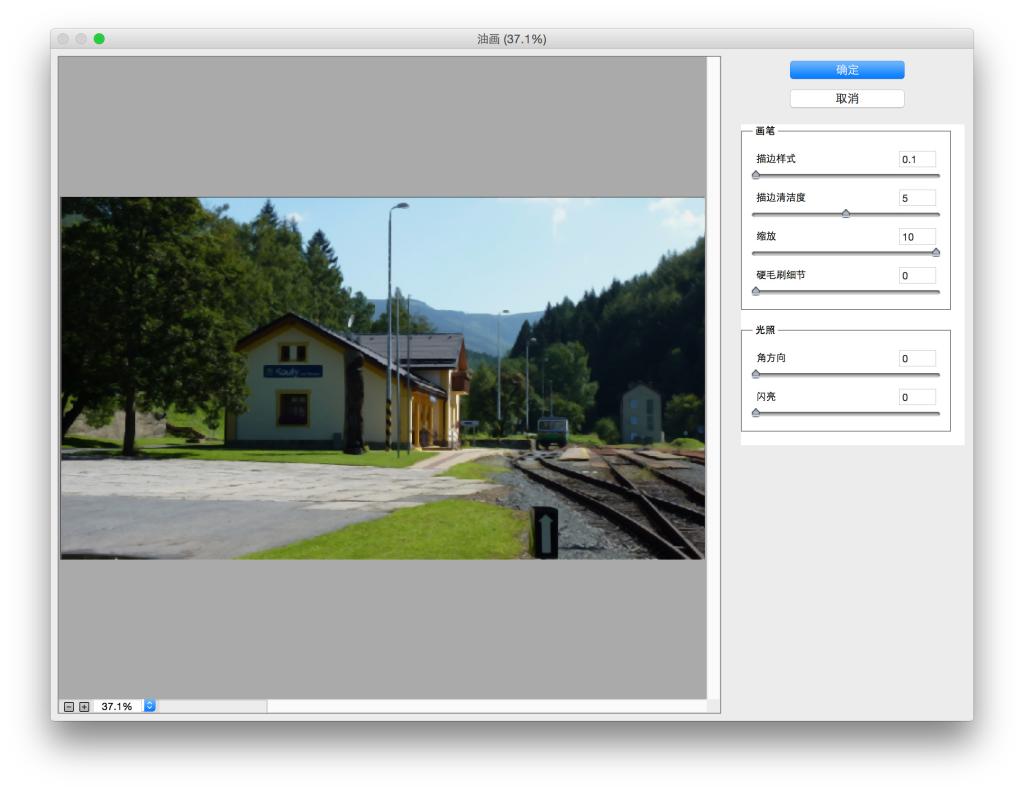Click the 描边清洁度 value field
This screenshot has width=1024, height=793.
tap(917, 198)
